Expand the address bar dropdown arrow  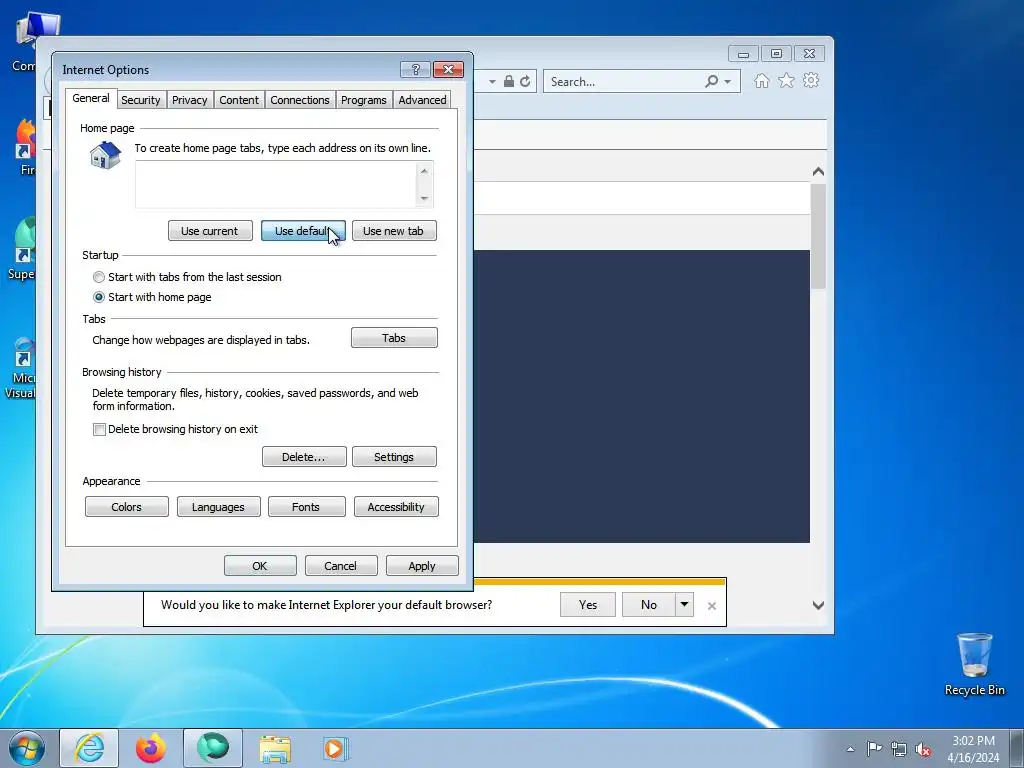coord(492,82)
